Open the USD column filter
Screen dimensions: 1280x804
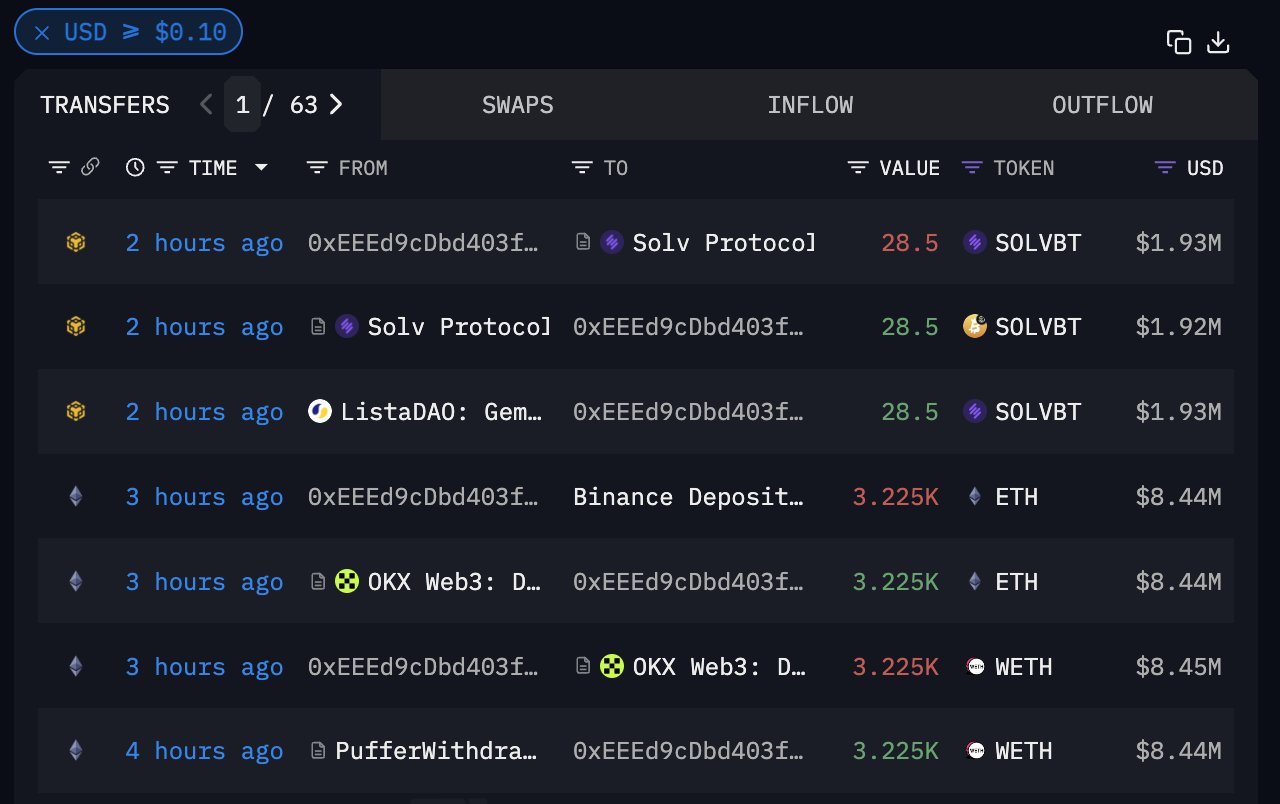pos(1165,168)
